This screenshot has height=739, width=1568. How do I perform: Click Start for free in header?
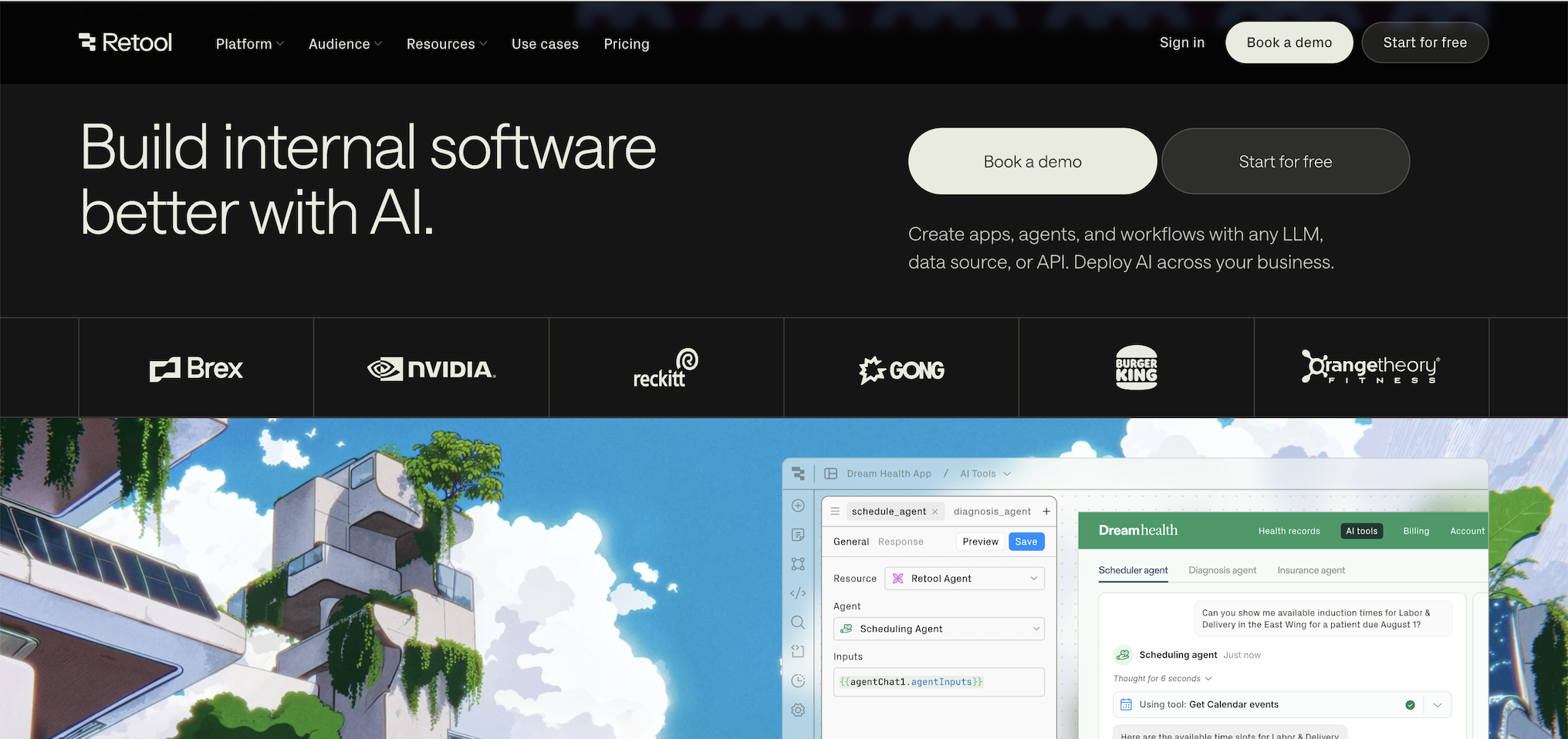(x=1424, y=42)
